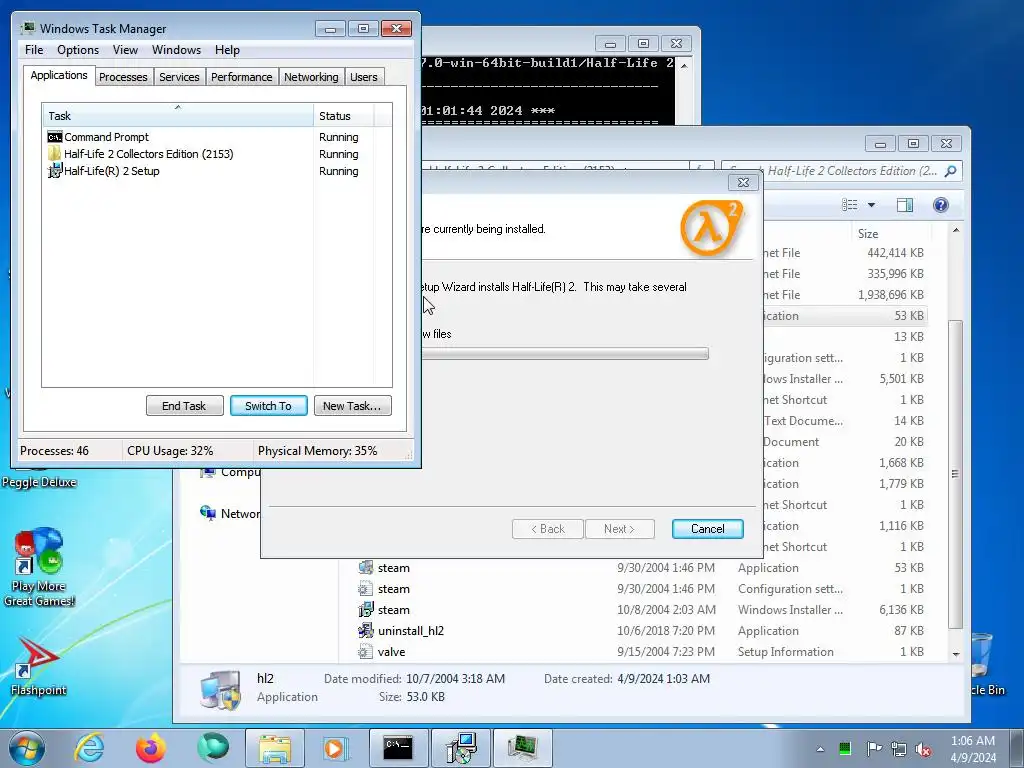Screen dimensions: 1024x768
Task: Switch to the Networking tab
Action: click(311, 77)
